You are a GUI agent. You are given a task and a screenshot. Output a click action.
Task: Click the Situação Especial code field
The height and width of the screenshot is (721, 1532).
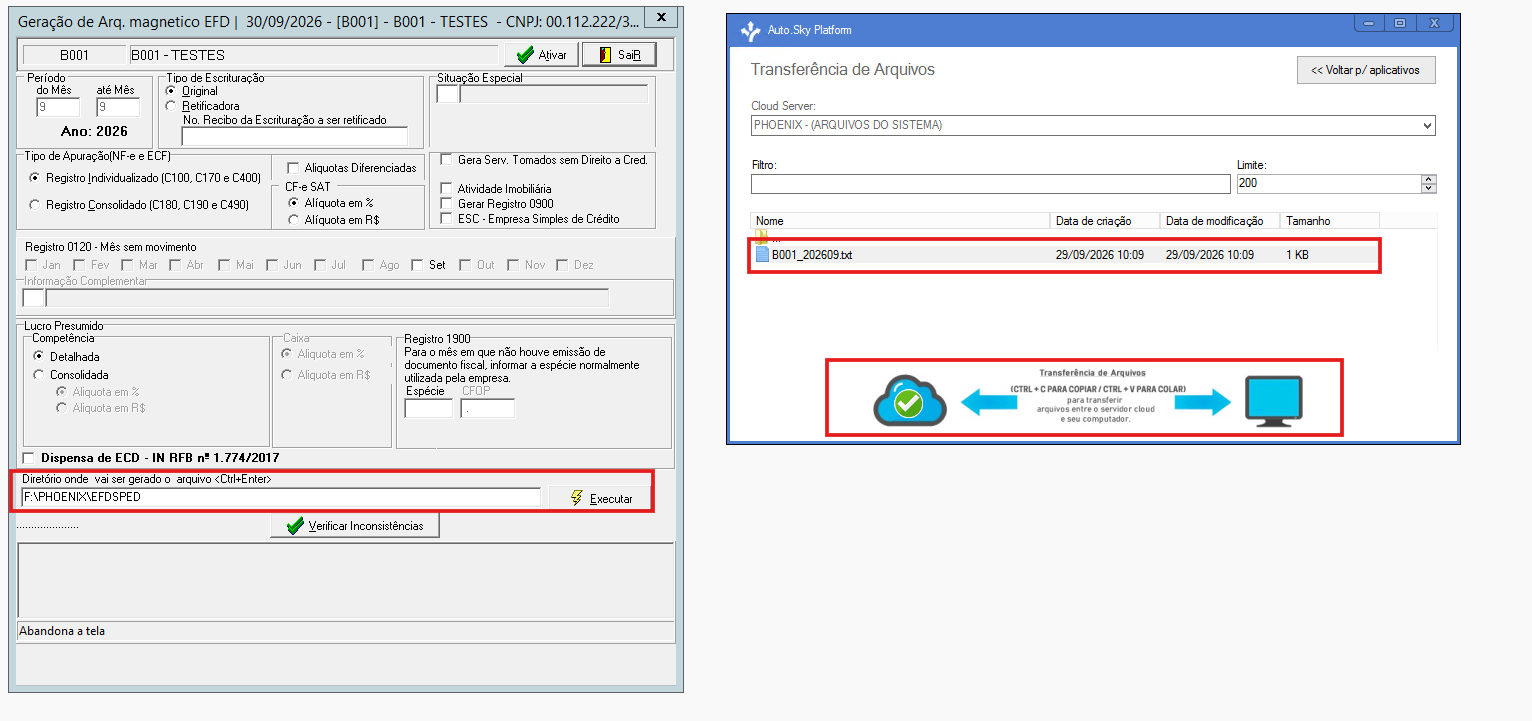447,94
